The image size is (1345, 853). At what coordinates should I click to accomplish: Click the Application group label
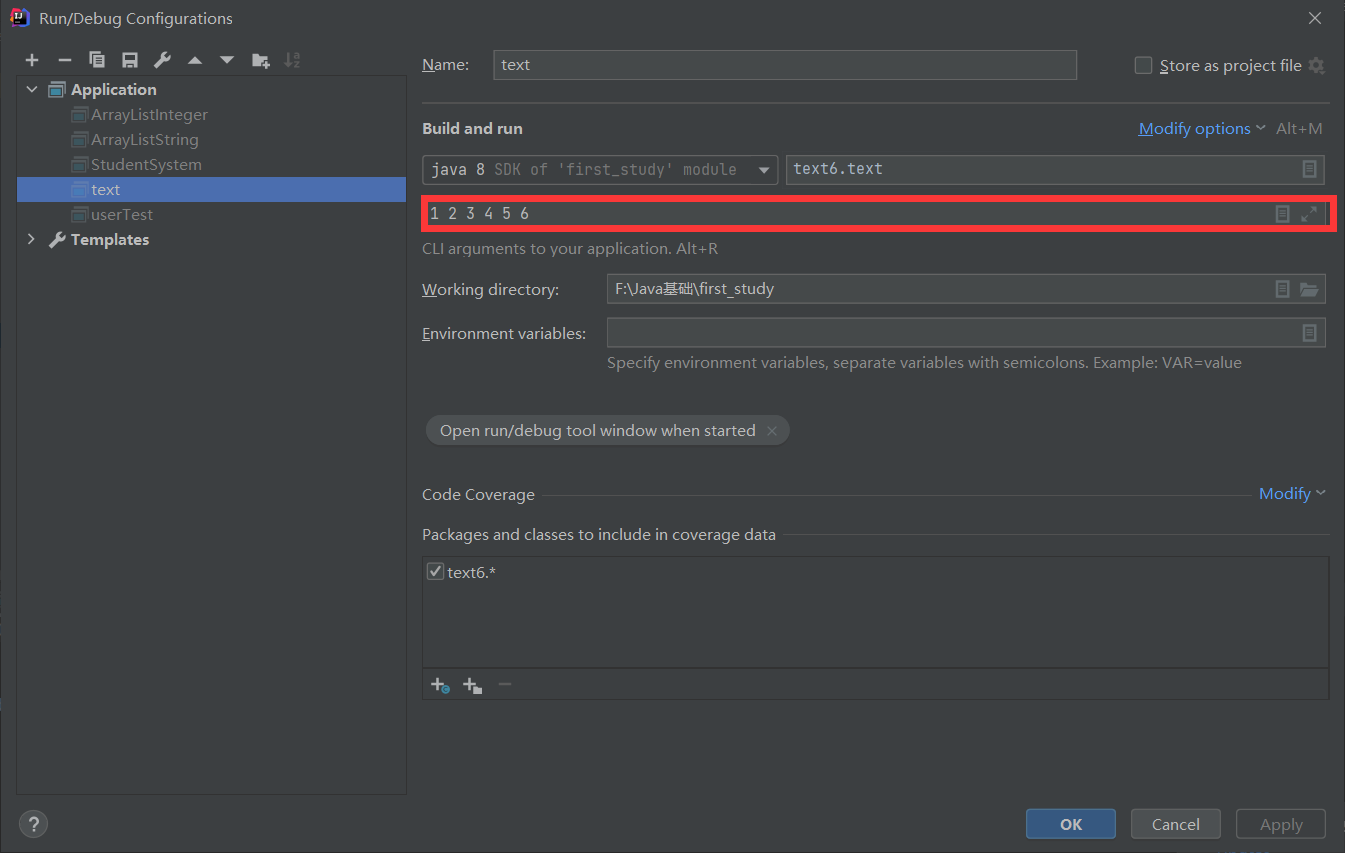tap(114, 89)
